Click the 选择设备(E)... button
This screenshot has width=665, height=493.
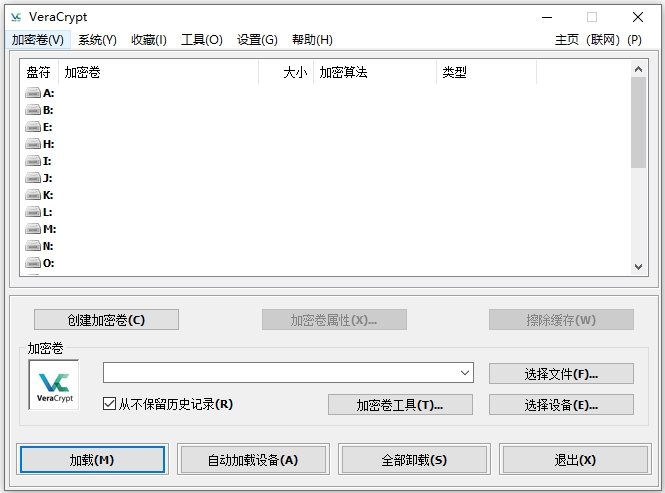tap(561, 405)
